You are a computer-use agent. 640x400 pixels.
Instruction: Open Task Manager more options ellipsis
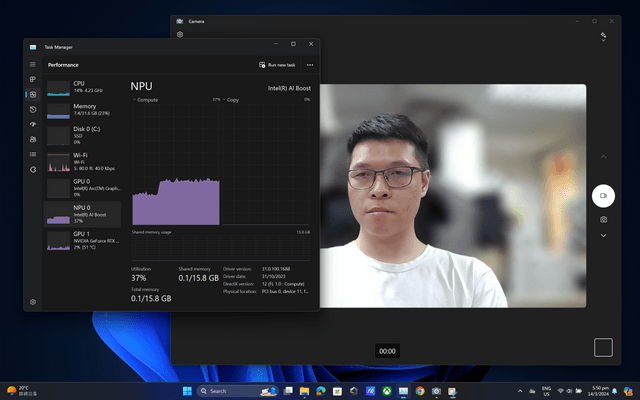[x=310, y=65]
